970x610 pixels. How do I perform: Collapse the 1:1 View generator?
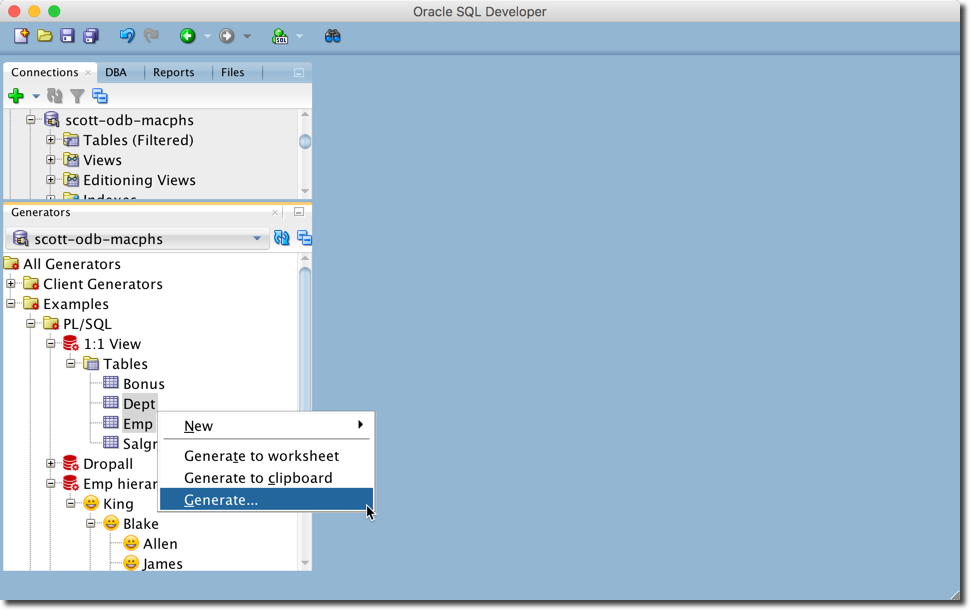[x=51, y=343]
